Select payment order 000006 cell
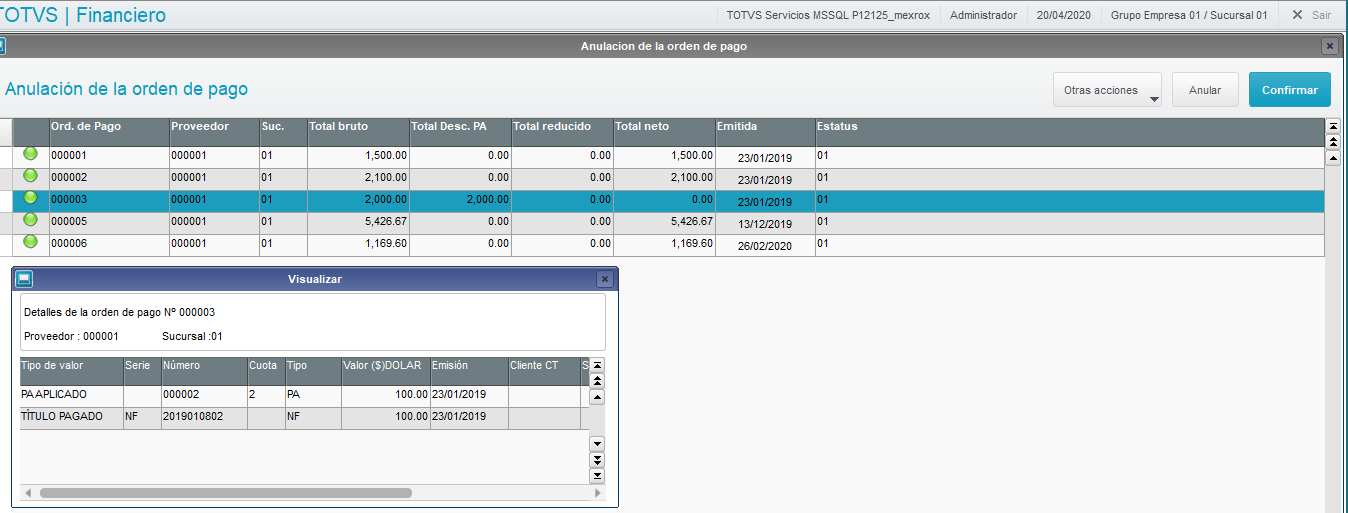The width and height of the screenshot is (1348, 513). coord(108,245)
